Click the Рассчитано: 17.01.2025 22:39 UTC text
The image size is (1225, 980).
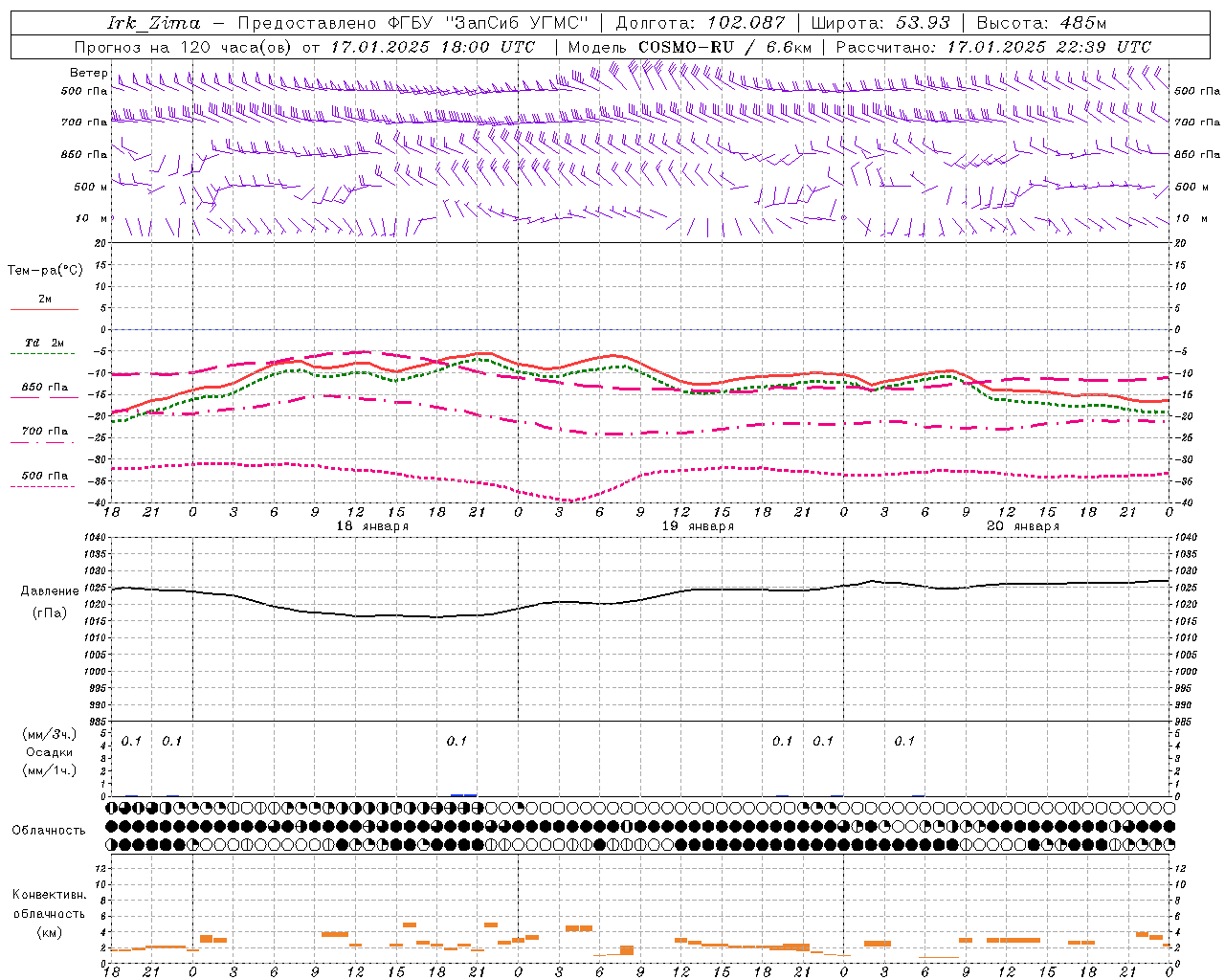click(993, 47)
